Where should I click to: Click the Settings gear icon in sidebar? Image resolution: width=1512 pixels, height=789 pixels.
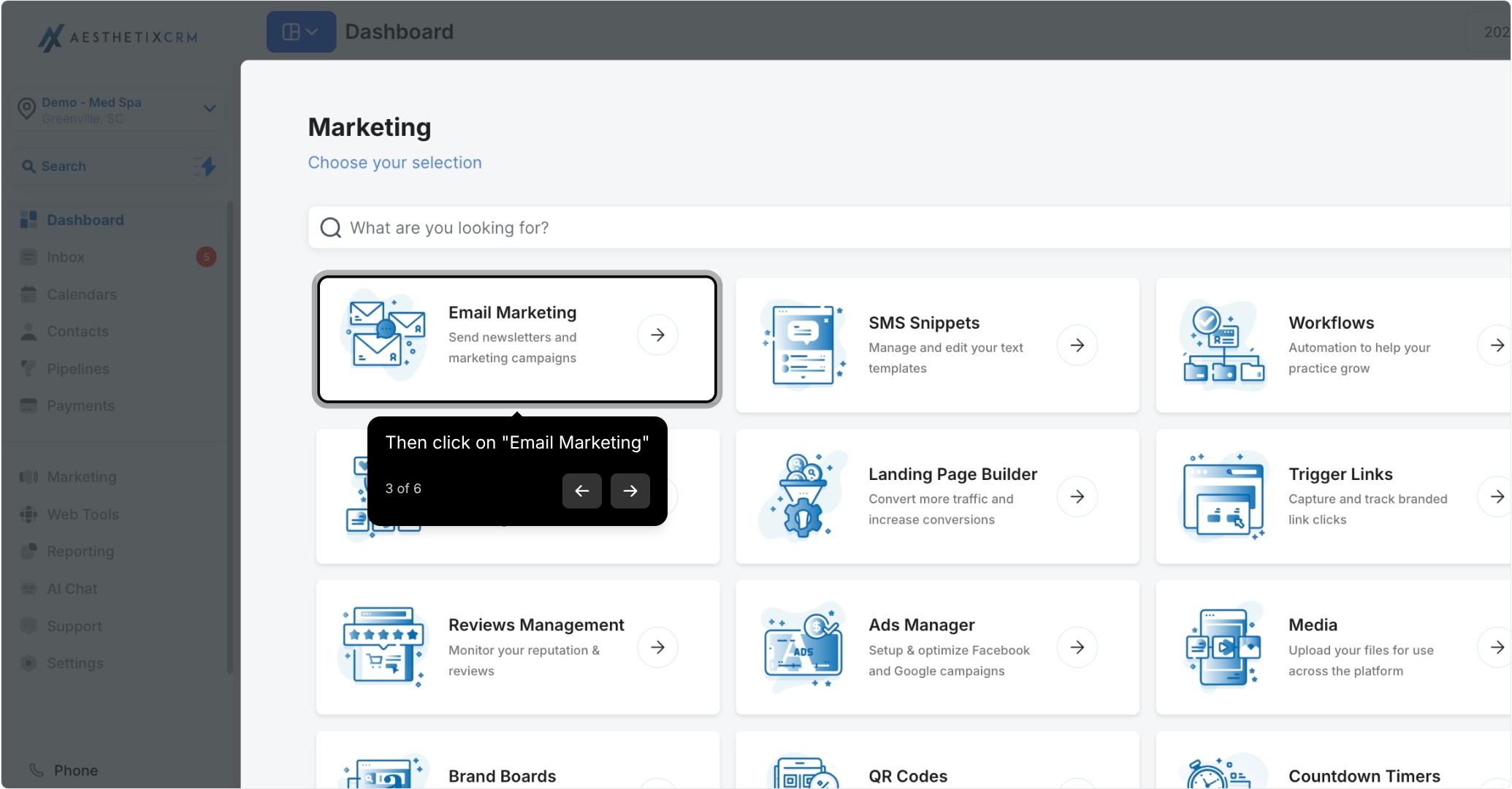[x=28, y=663]
